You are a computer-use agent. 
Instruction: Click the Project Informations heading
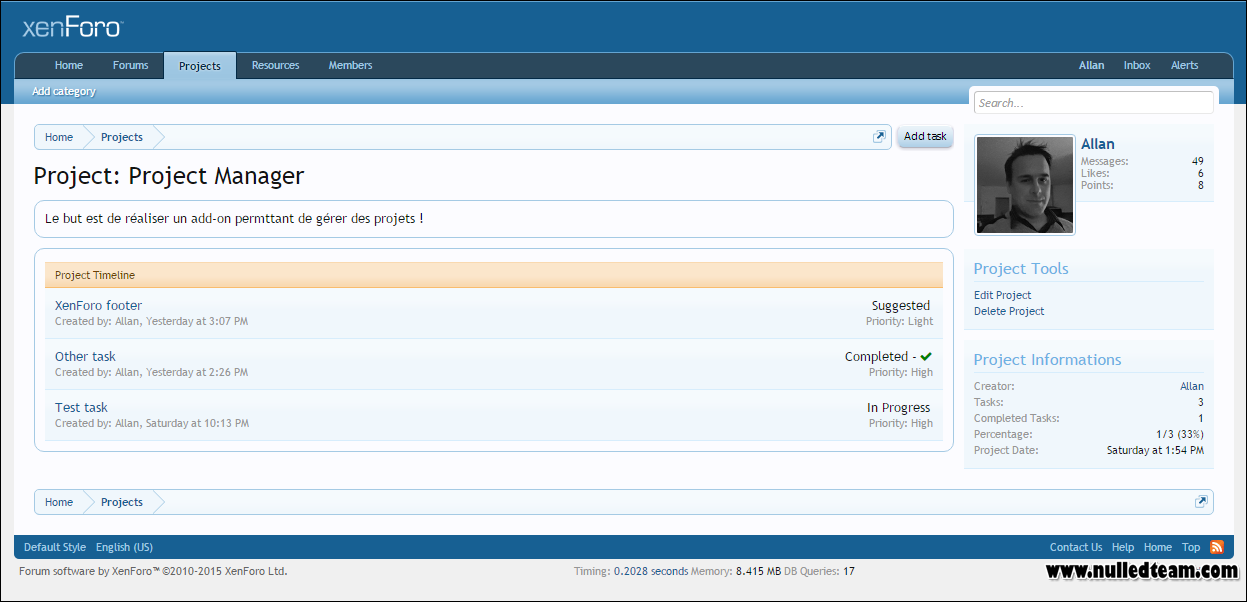1048,360
